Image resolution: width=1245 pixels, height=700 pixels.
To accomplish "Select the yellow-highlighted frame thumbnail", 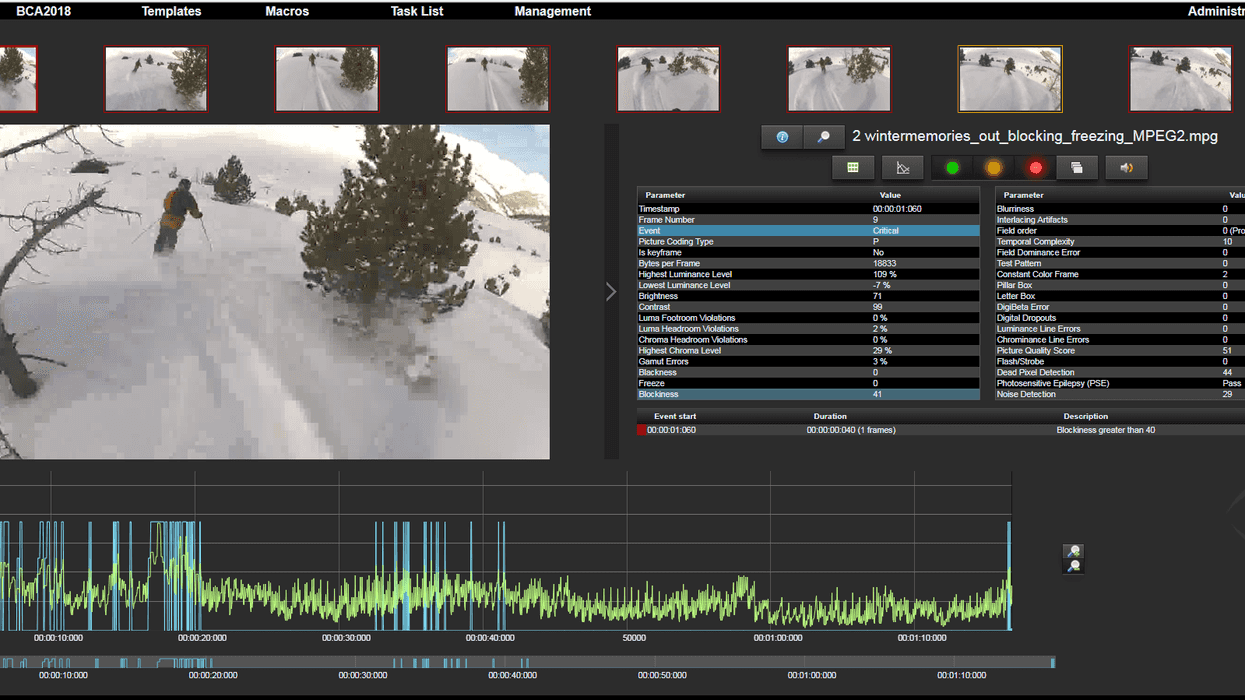I will pyautogui.click(x=1010, y=79).
